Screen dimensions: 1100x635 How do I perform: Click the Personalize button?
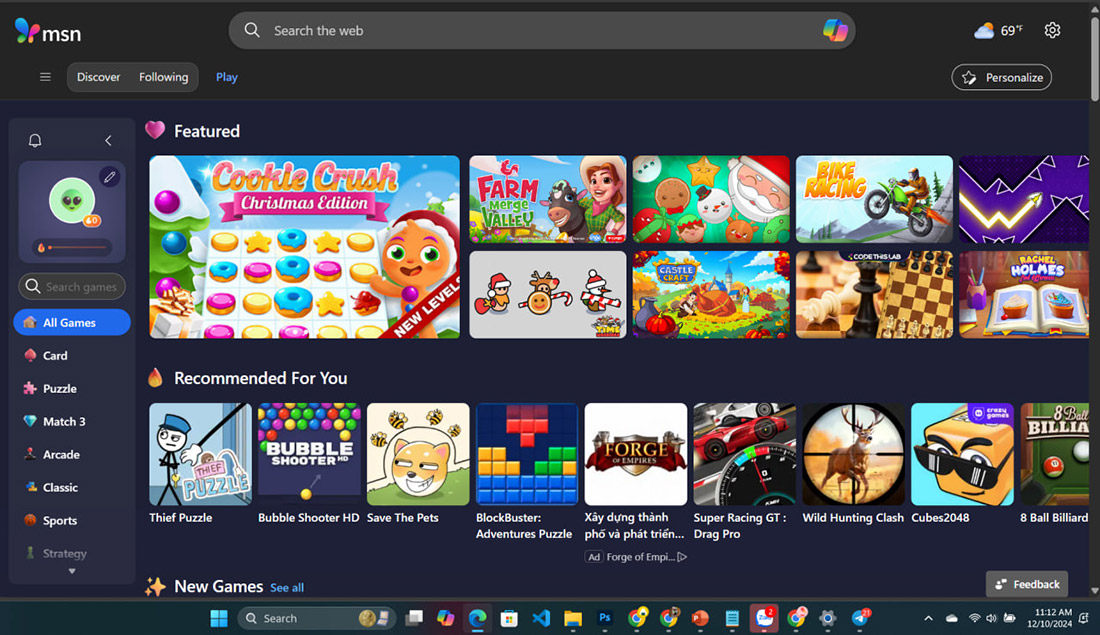pos(1001,77)
